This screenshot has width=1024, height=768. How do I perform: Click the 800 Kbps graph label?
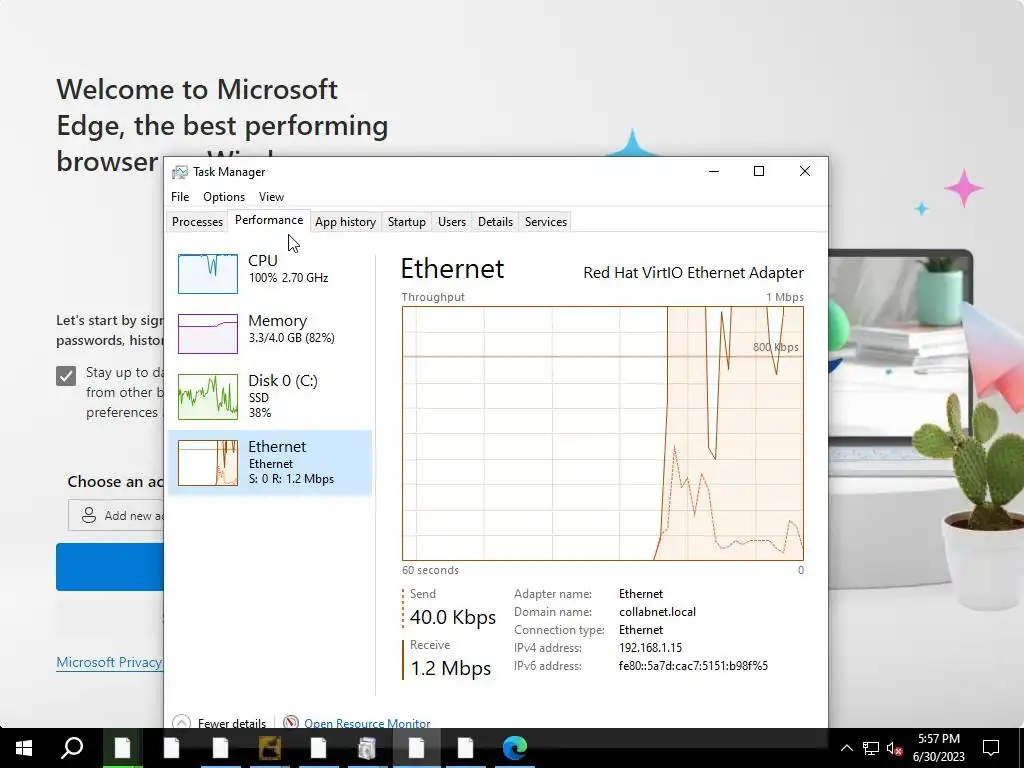pos(776,347)
